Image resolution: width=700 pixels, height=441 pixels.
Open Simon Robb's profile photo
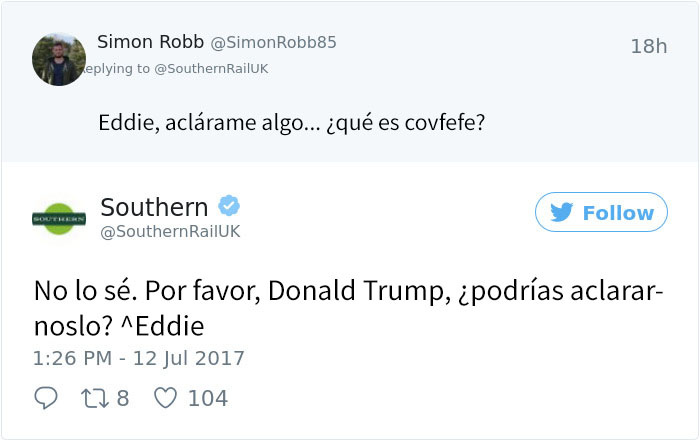point(59,59)
